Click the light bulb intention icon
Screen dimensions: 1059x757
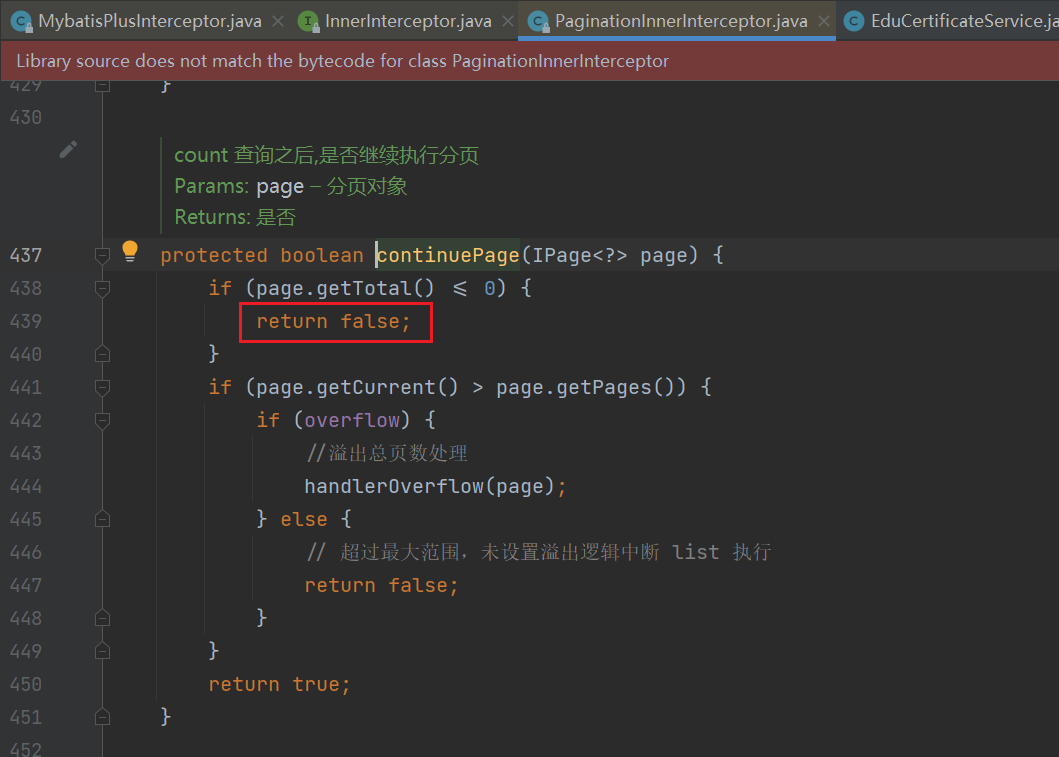point(130,252)
